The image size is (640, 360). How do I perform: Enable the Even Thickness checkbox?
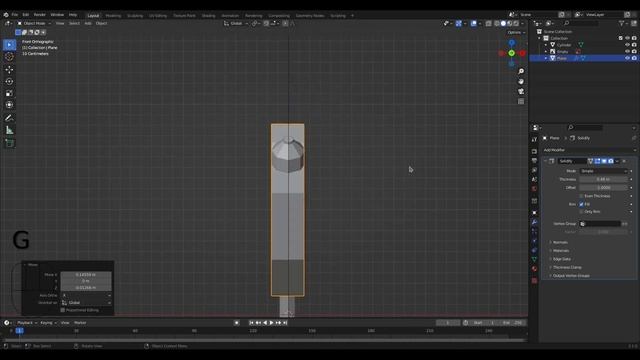tap(581, 196)
